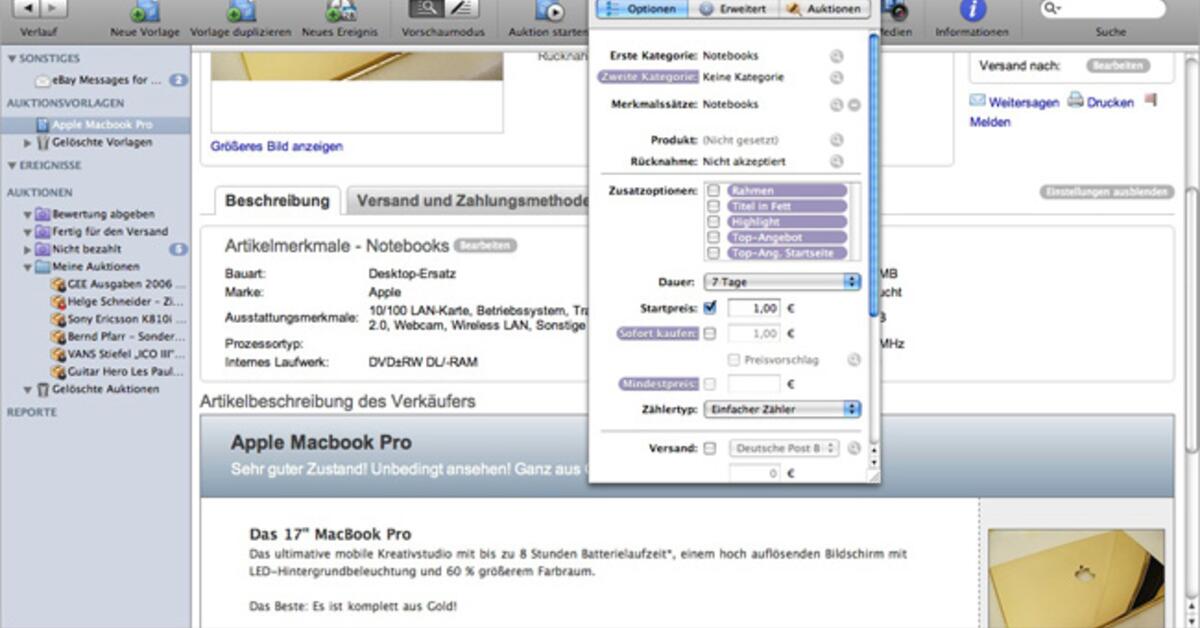Open the Dauer dropdown showing 7 Tage
Viewport: 1200px width, 628px height.
tap(782, 283)
